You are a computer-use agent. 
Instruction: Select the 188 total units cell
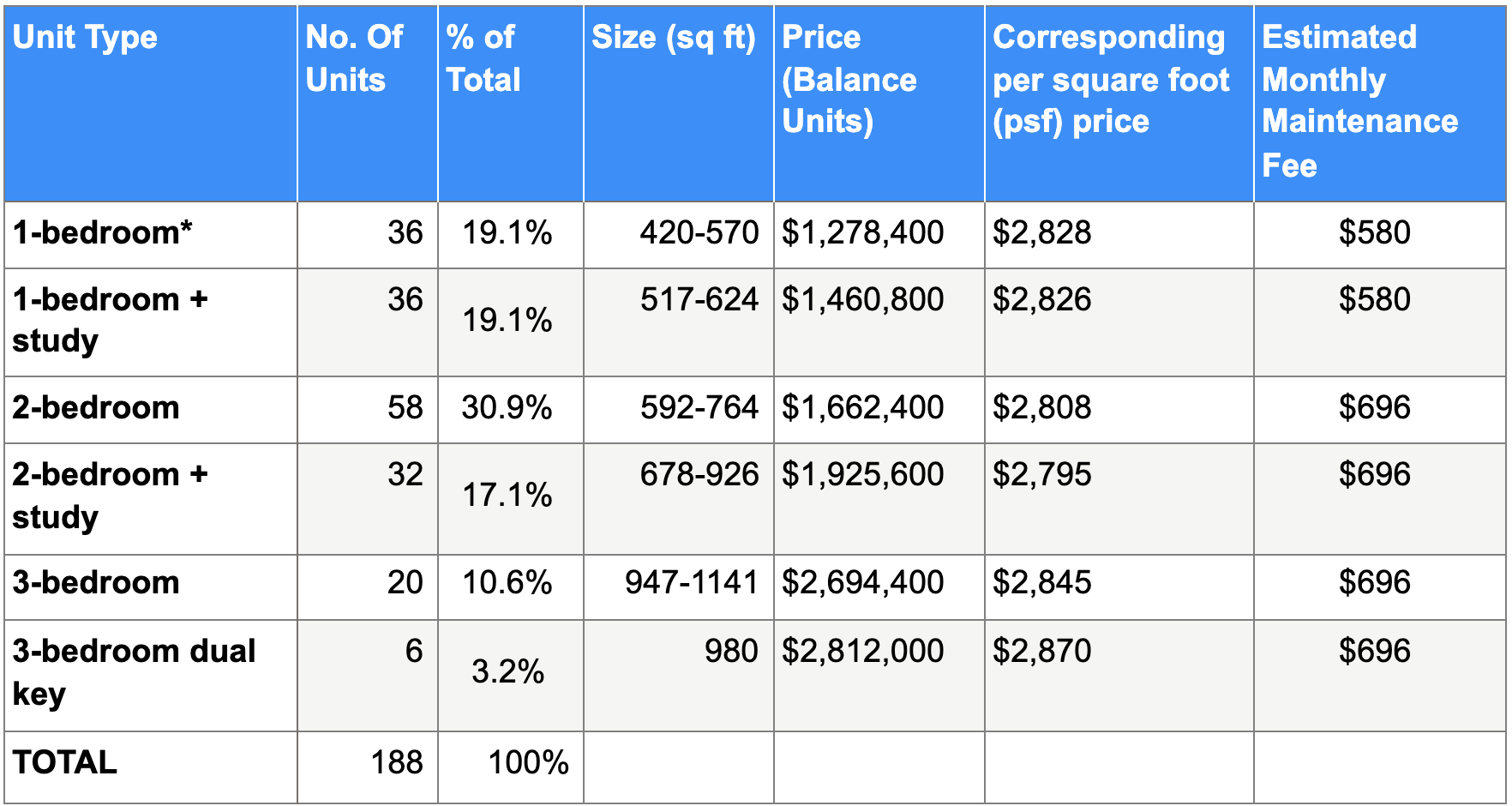397,763
